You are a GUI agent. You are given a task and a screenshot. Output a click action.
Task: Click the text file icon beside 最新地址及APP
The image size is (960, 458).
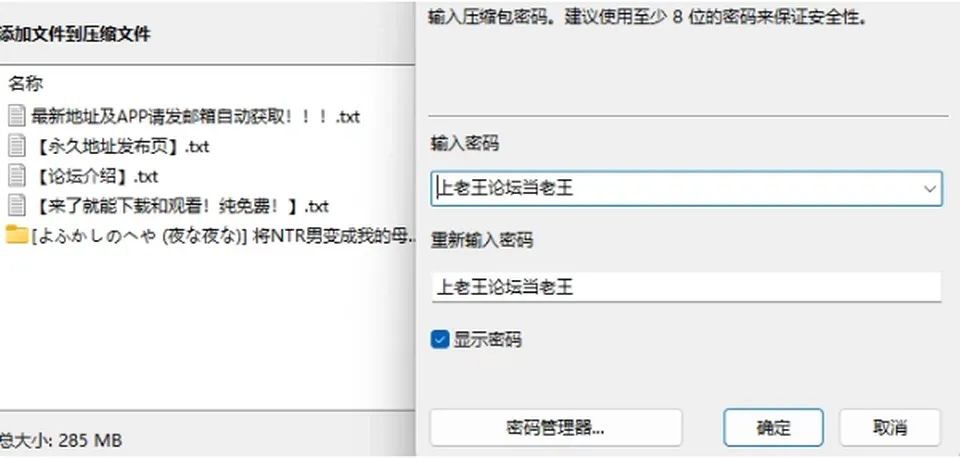click(x=17, y=115)
